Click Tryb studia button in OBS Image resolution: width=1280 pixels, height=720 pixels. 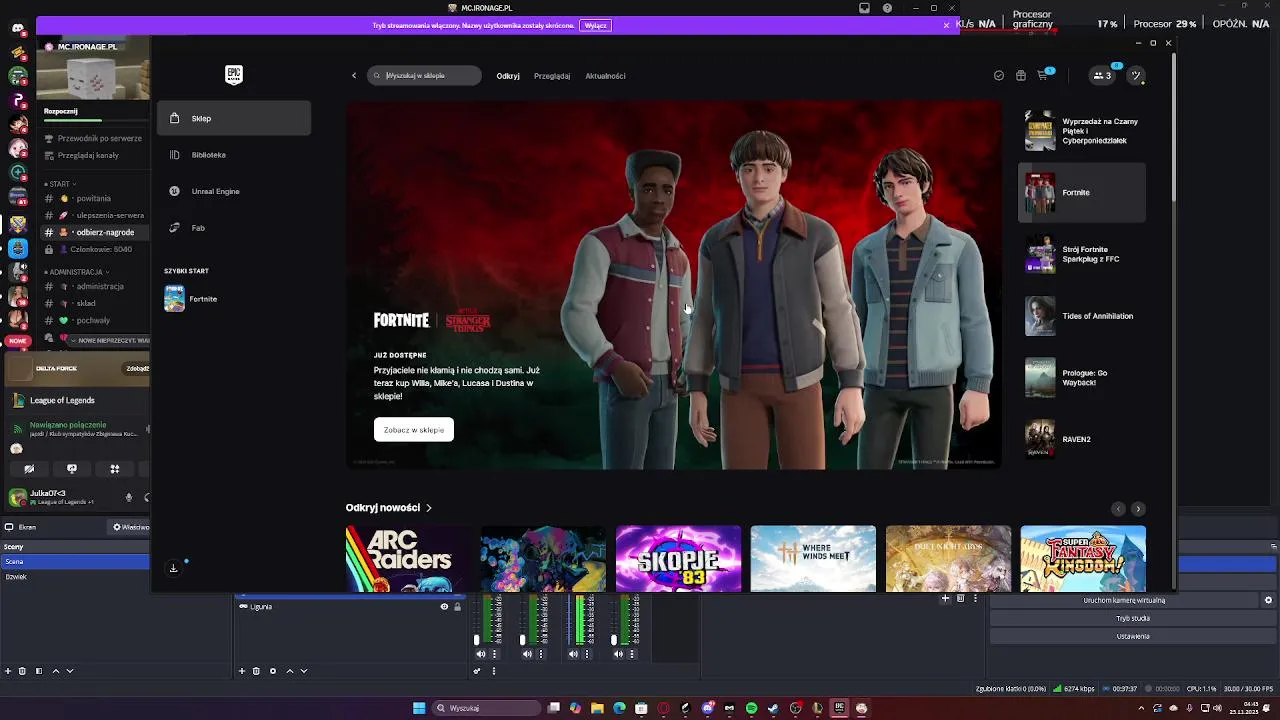click(1133, 619)
